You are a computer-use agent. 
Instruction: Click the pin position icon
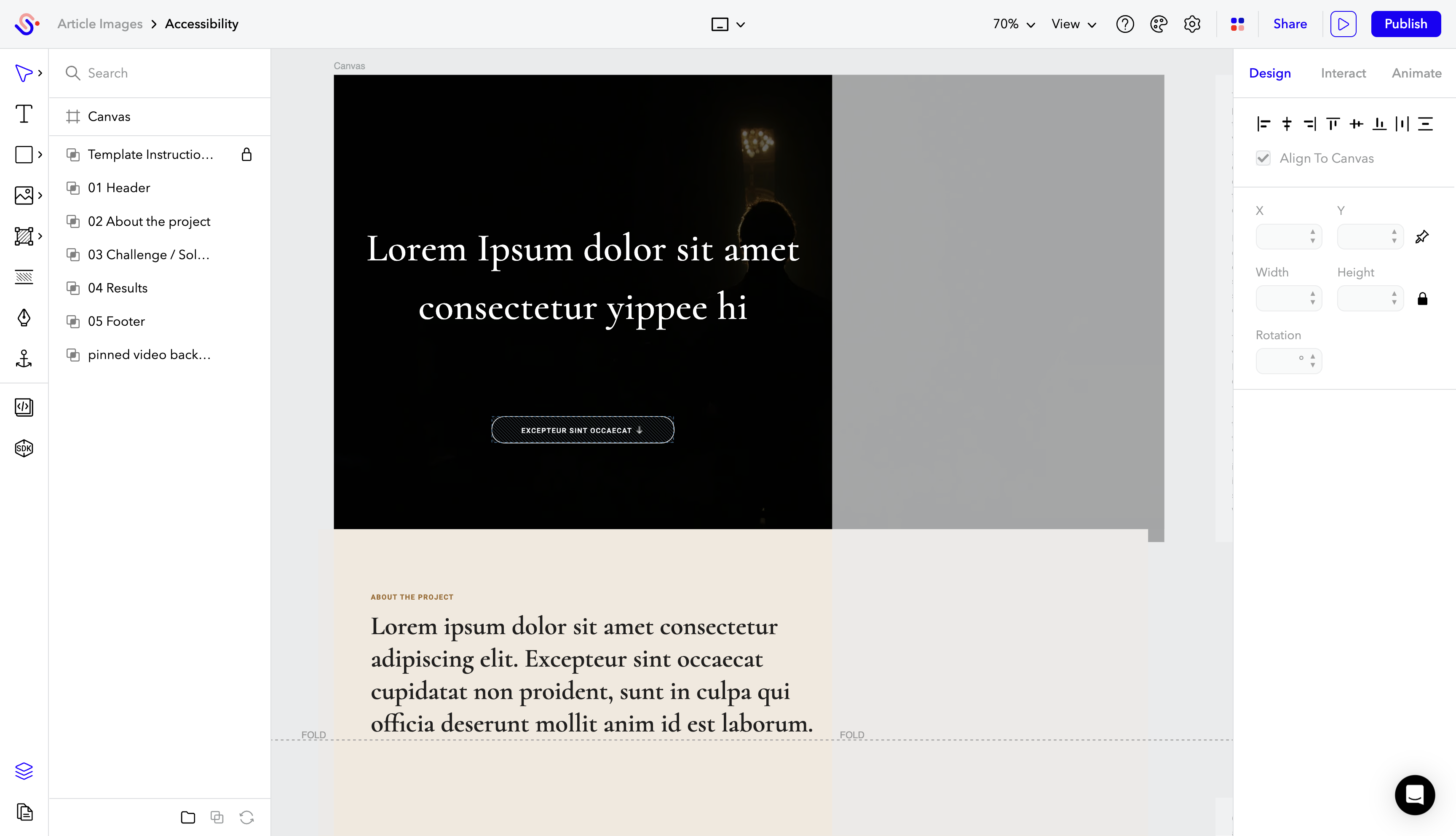click(1421, 236)
